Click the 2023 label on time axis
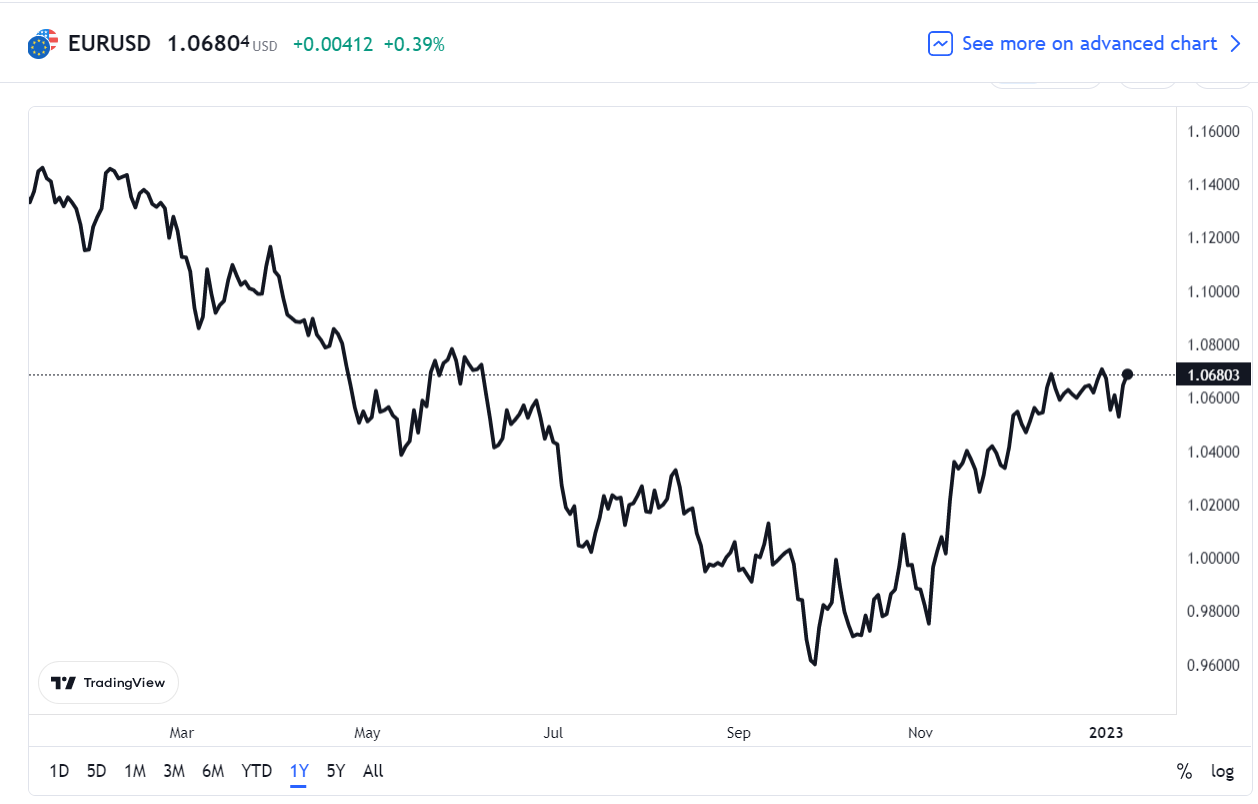Viewport: 1258px width, 804px height. 1106,733
